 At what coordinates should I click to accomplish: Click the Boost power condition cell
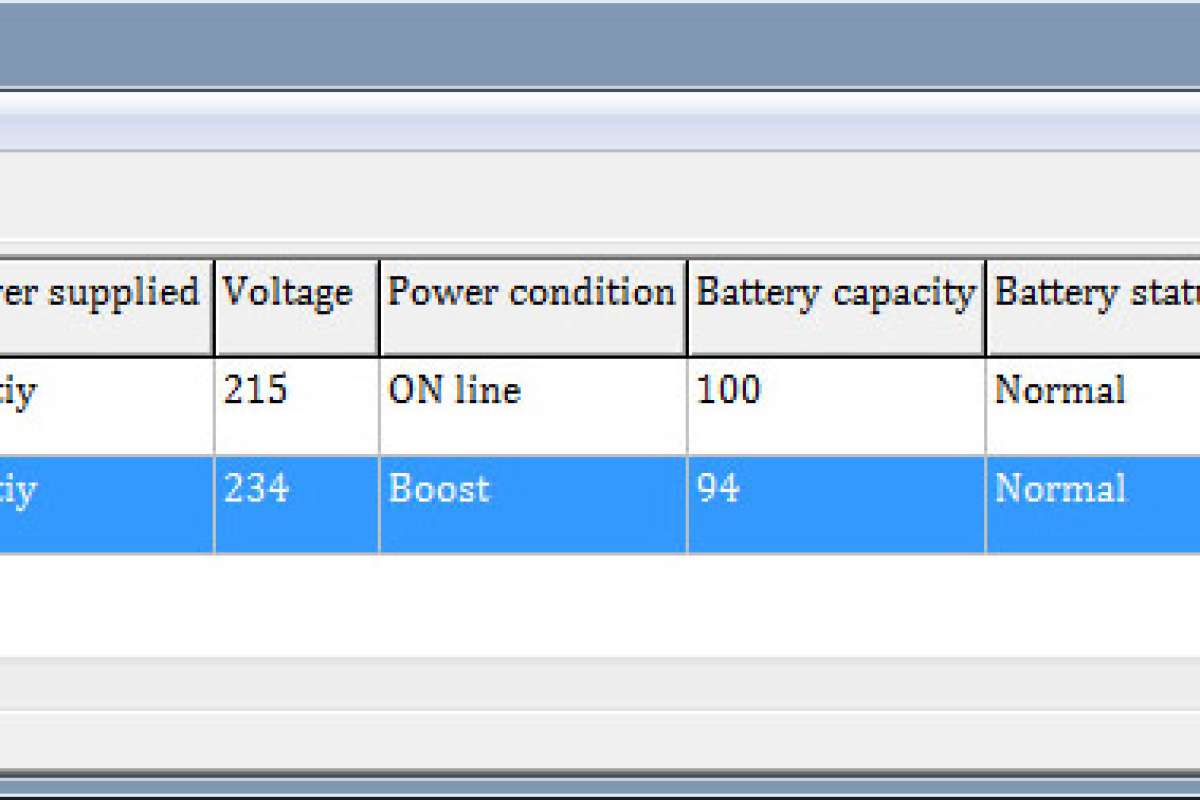pos(440,489)
